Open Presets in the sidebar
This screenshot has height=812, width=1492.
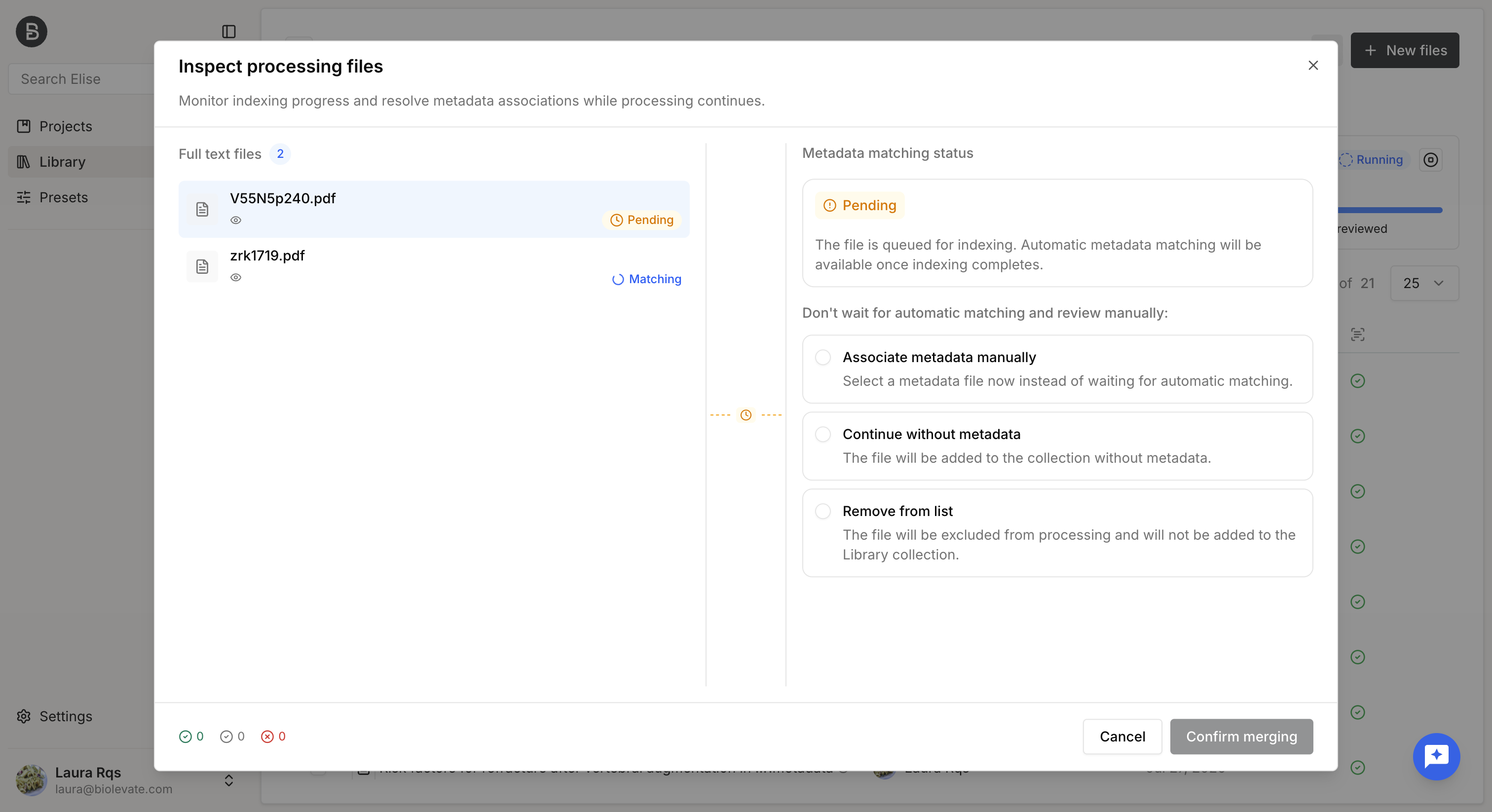click(x=63, y=197)
